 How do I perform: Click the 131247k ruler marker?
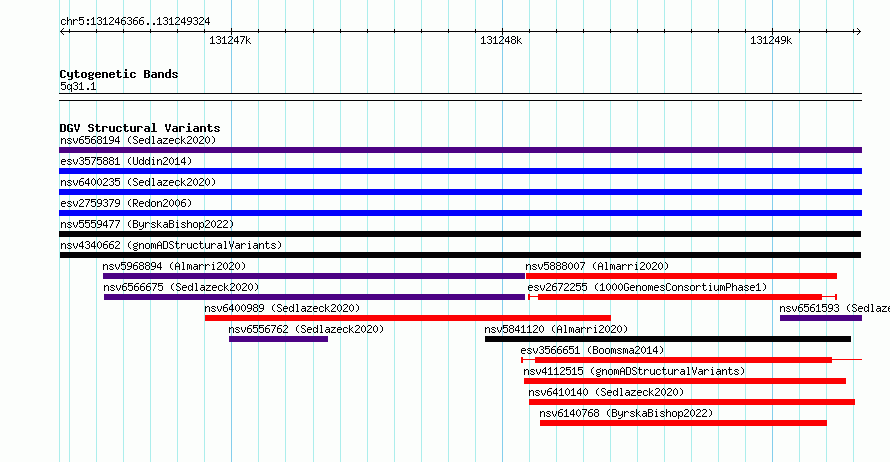pos(230,40)
